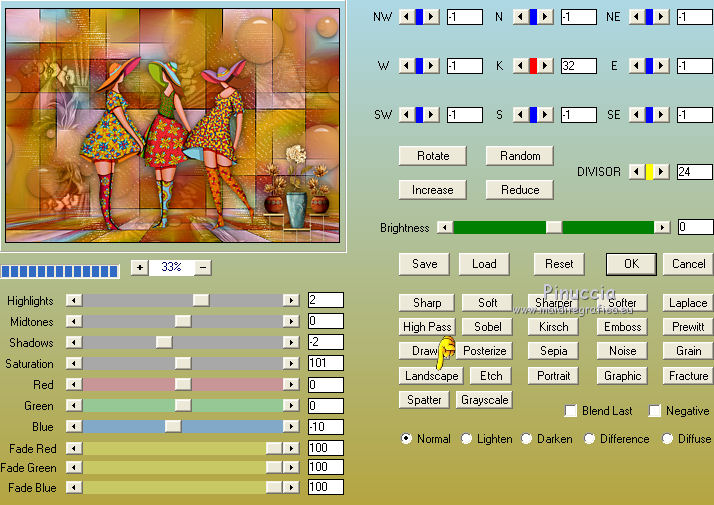This screenshot has height=505, width=714.
Task: Apply the Posterize preset
Action: tap(484, 351)
